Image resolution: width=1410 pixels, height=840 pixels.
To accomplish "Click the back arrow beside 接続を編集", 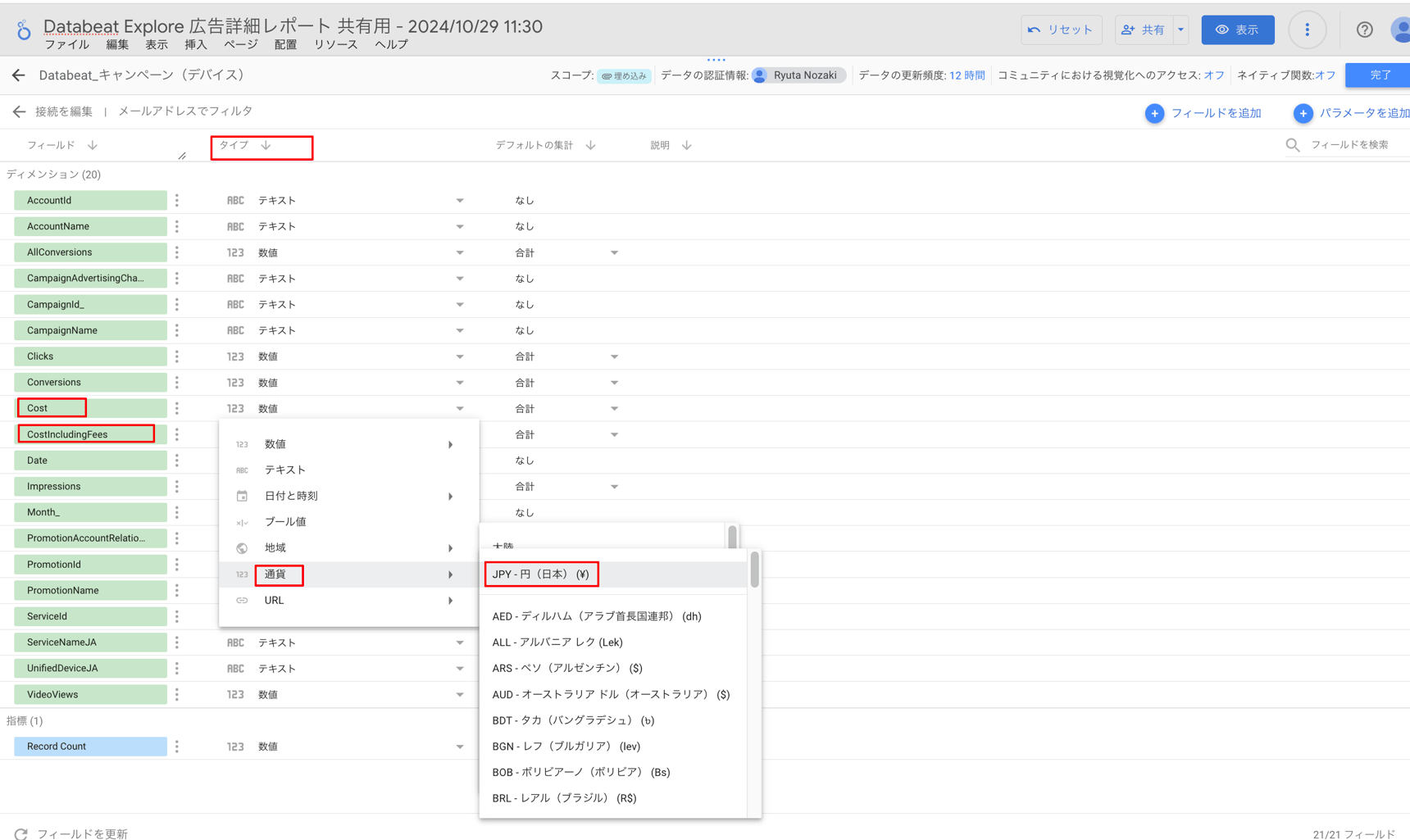I will pyautogui.click(x=18, y=111).
